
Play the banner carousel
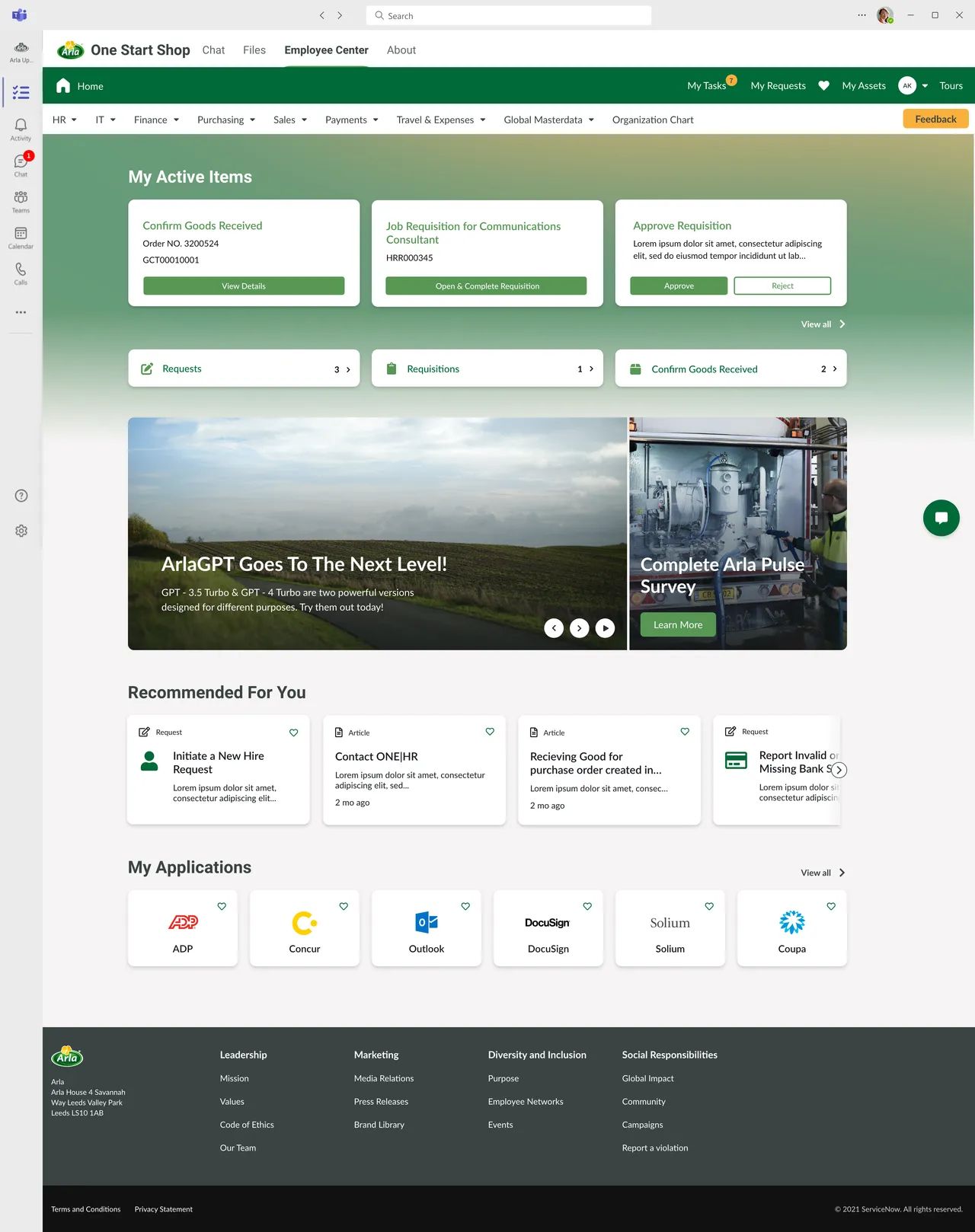click(605, 628)
